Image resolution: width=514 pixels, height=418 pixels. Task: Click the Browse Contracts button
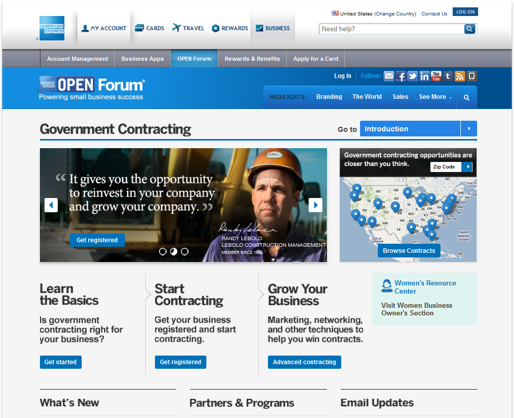point(409,251)
